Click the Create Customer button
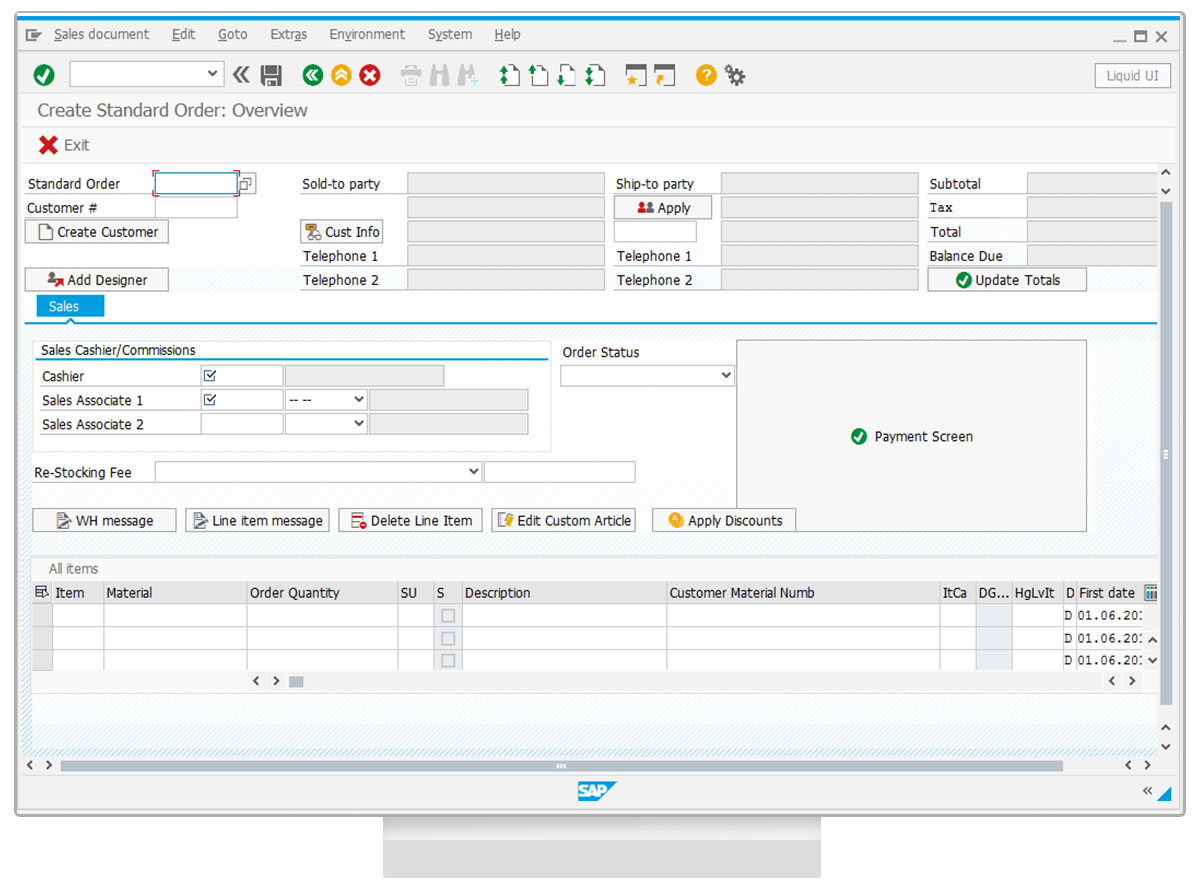The height and width of the screenshot is (888, 1200). tap(97, 232)
